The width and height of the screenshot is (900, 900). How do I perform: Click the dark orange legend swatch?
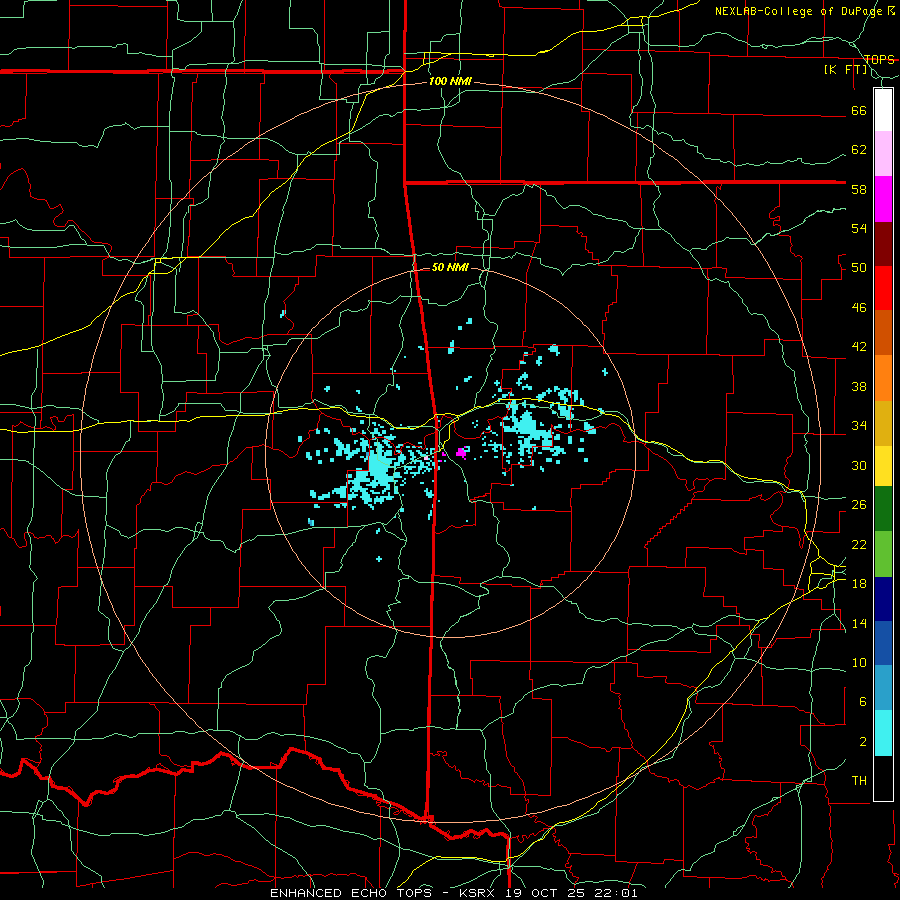[883, 333]
